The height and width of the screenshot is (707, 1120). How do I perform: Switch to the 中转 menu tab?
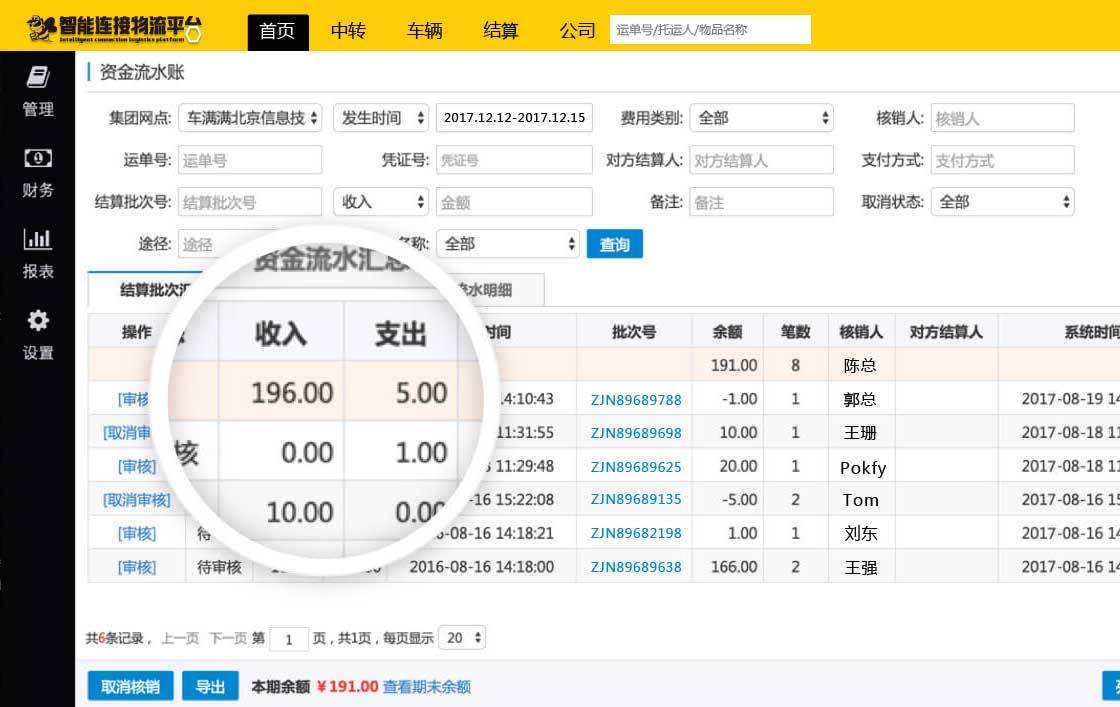[x=348, y=31]
